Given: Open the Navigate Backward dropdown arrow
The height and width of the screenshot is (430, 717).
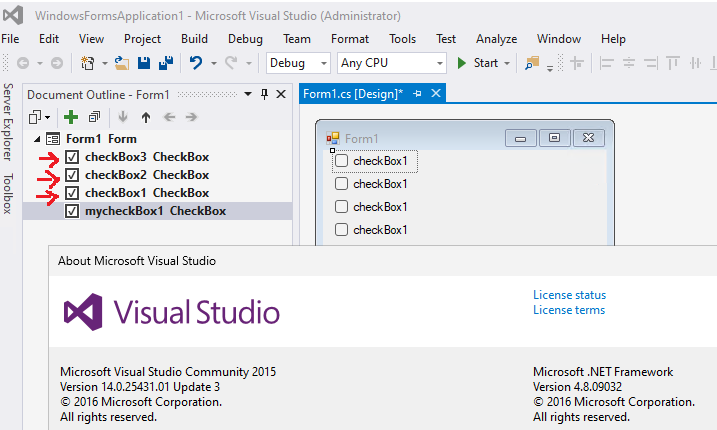Looking at the screenshot, I should (40, 63).
